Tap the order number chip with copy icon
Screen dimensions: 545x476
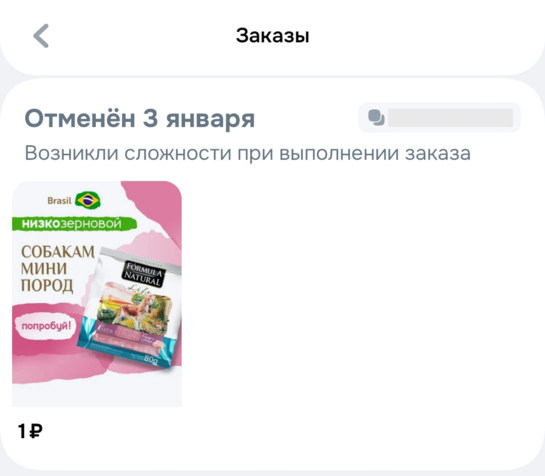click(x=439, y=118)
